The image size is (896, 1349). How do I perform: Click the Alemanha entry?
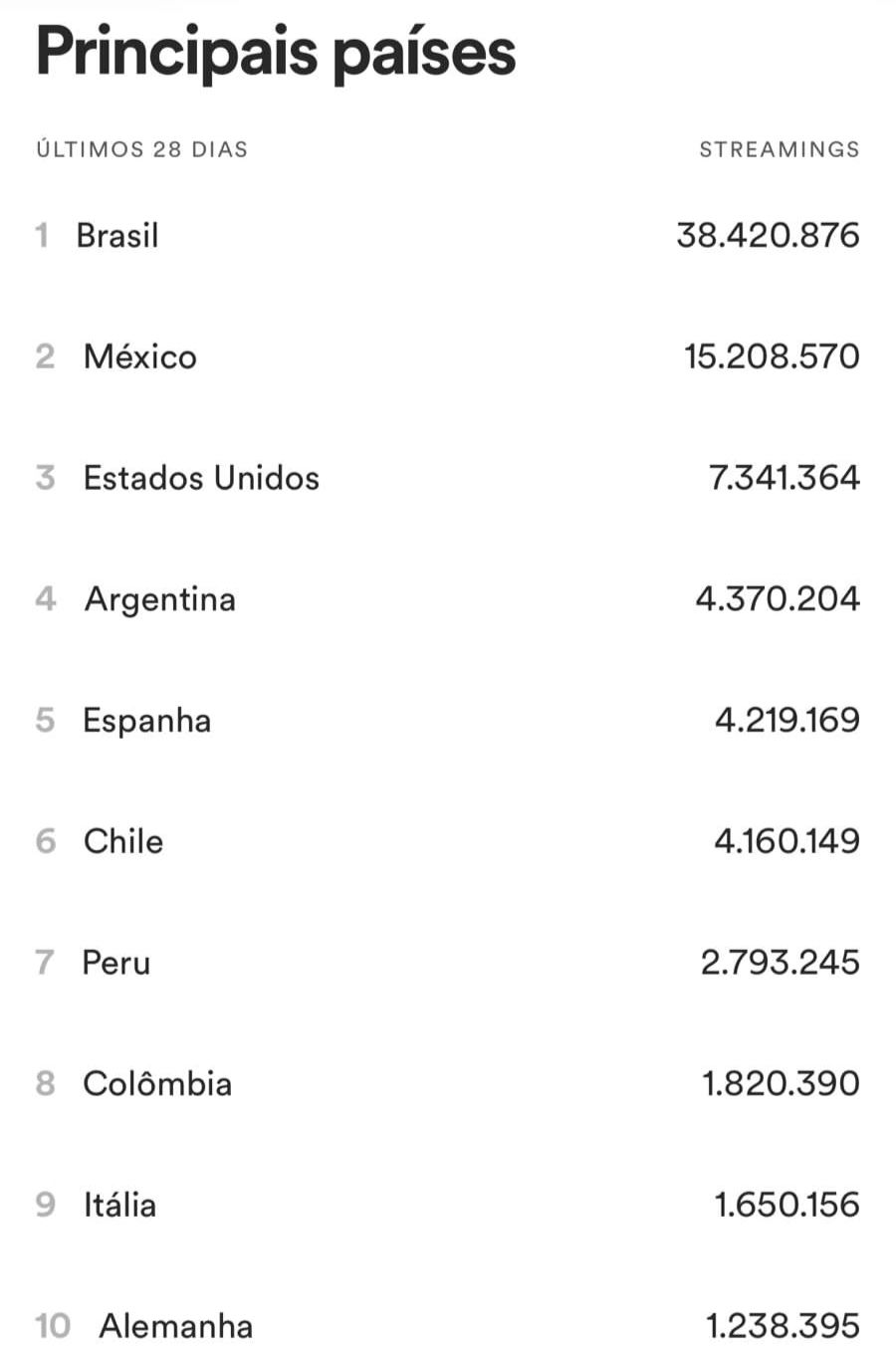[176, 1326]
